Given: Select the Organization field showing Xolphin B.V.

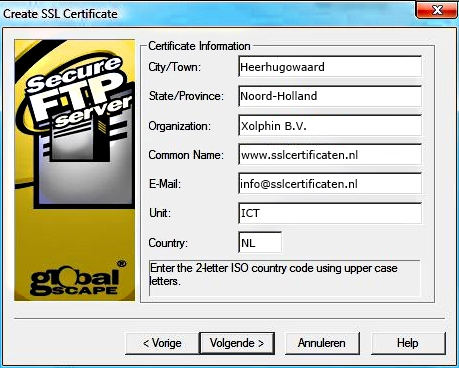Looking at the screenshot, I should (x=330, y=126).
